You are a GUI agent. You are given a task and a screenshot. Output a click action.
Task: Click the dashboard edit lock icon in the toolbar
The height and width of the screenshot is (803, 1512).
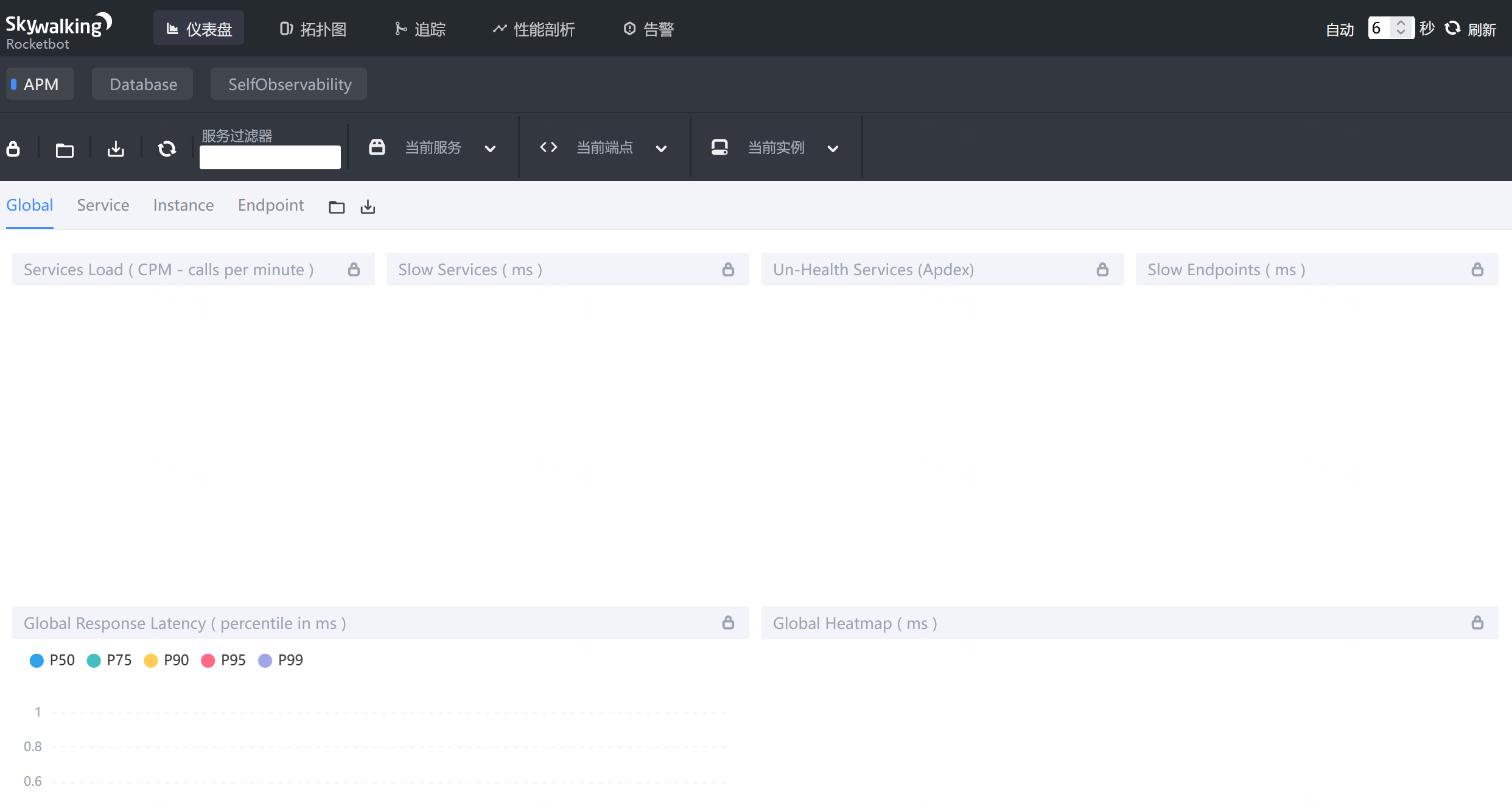pyautogui.click(x=13, y=149)
